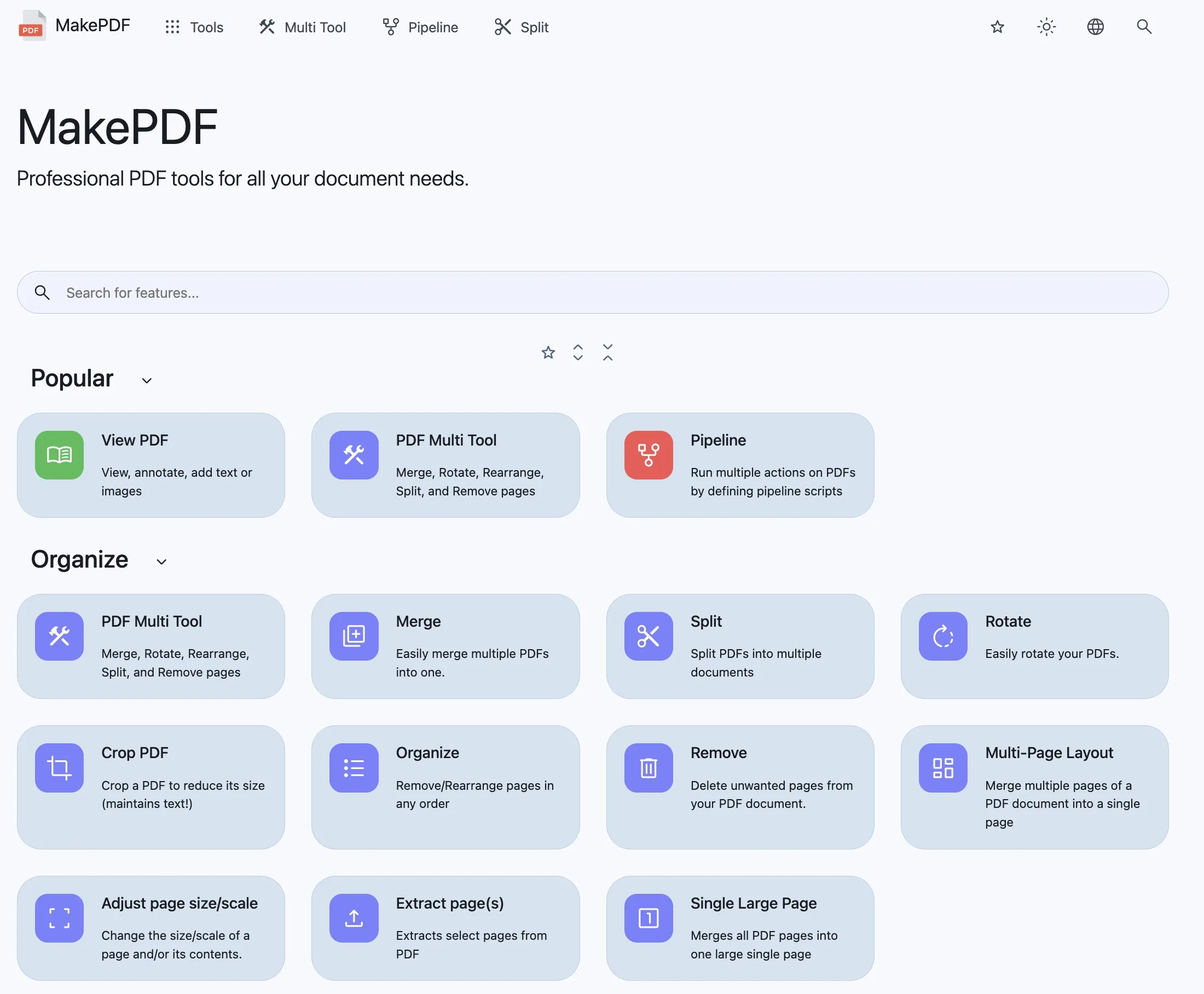The height and width of the screenshot is (994, 1204).
Task: Open the Merge card title
Action: 418,621
